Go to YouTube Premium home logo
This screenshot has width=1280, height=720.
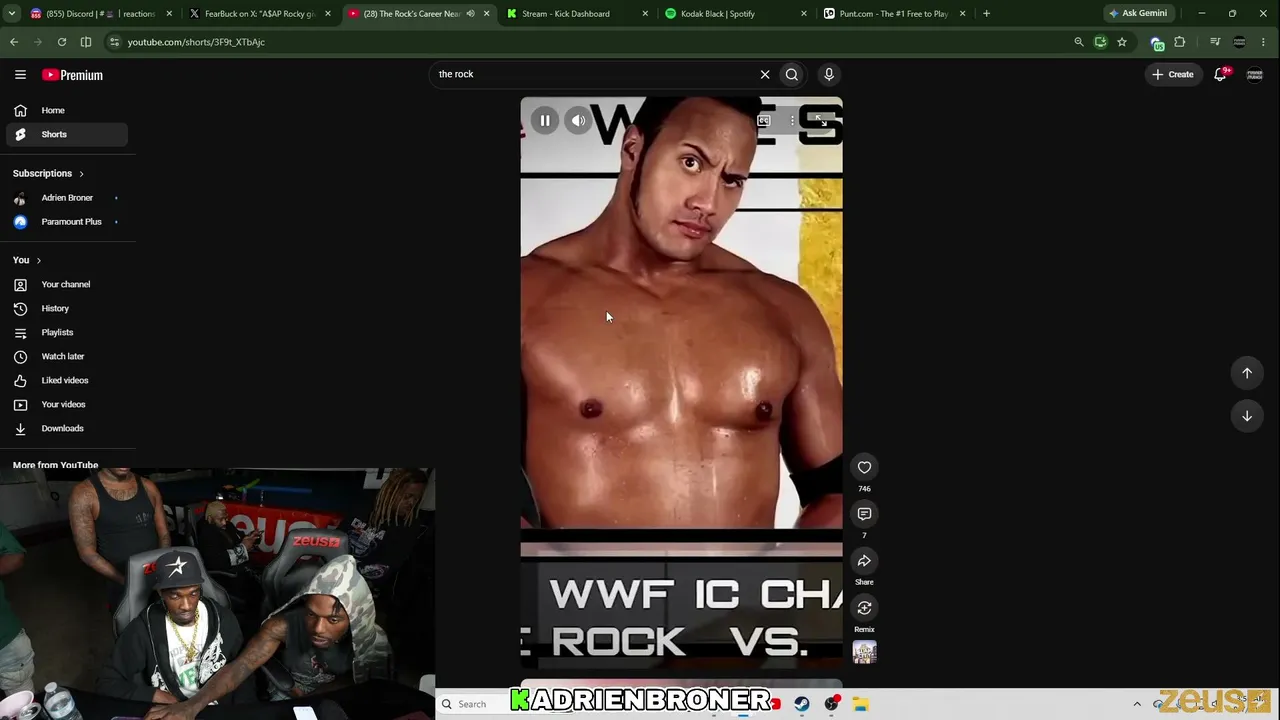[72, 75]
